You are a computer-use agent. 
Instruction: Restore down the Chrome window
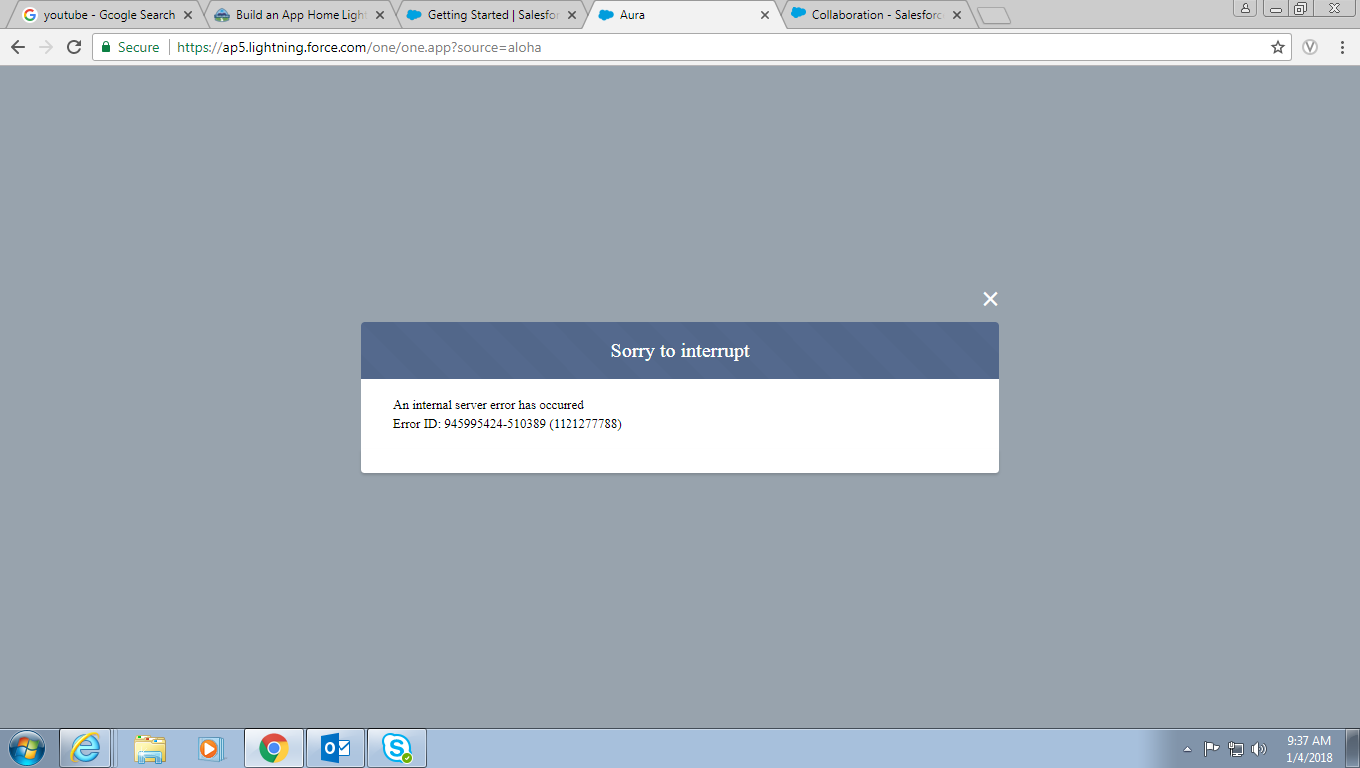click(x=1301, y=8)
